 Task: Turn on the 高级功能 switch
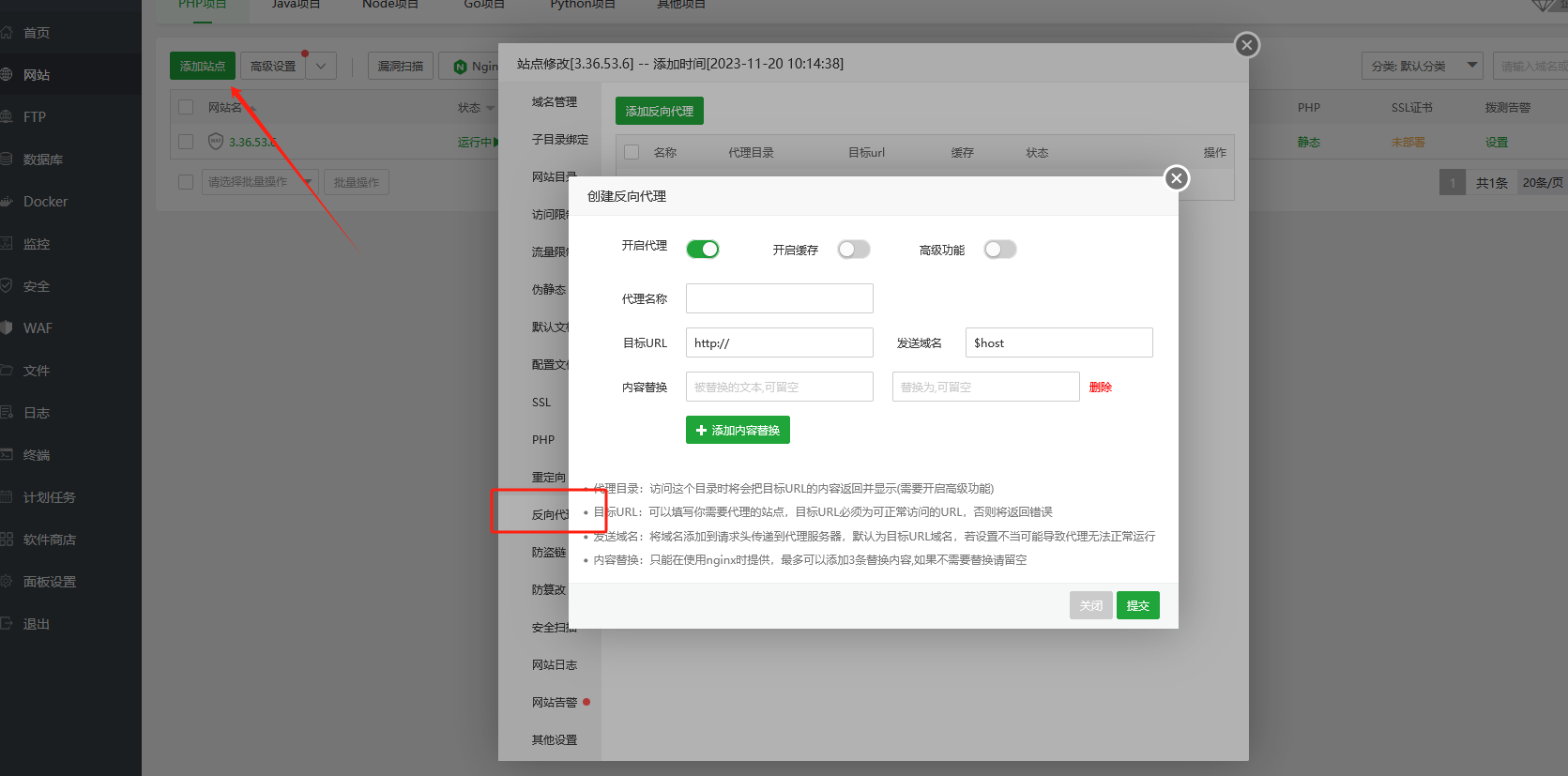pos(1000,250)
